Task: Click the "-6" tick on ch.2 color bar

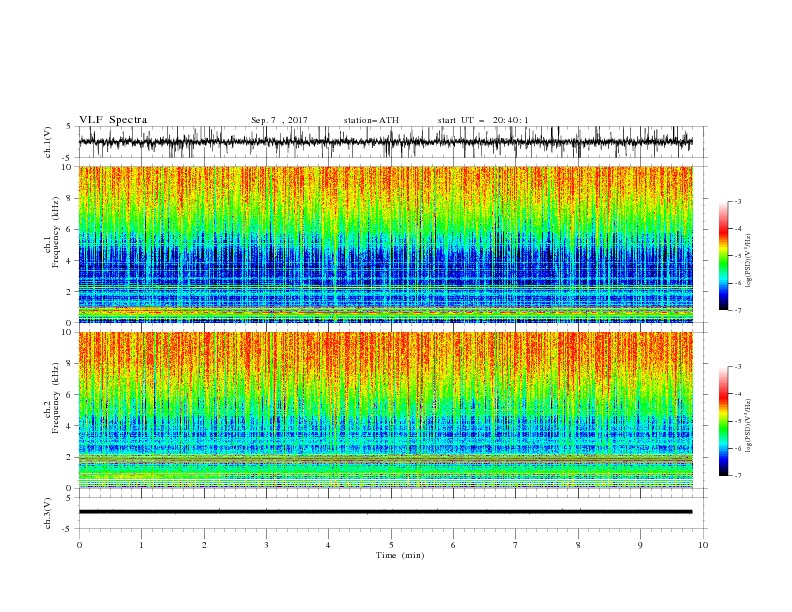Action: tap(738, 448)
